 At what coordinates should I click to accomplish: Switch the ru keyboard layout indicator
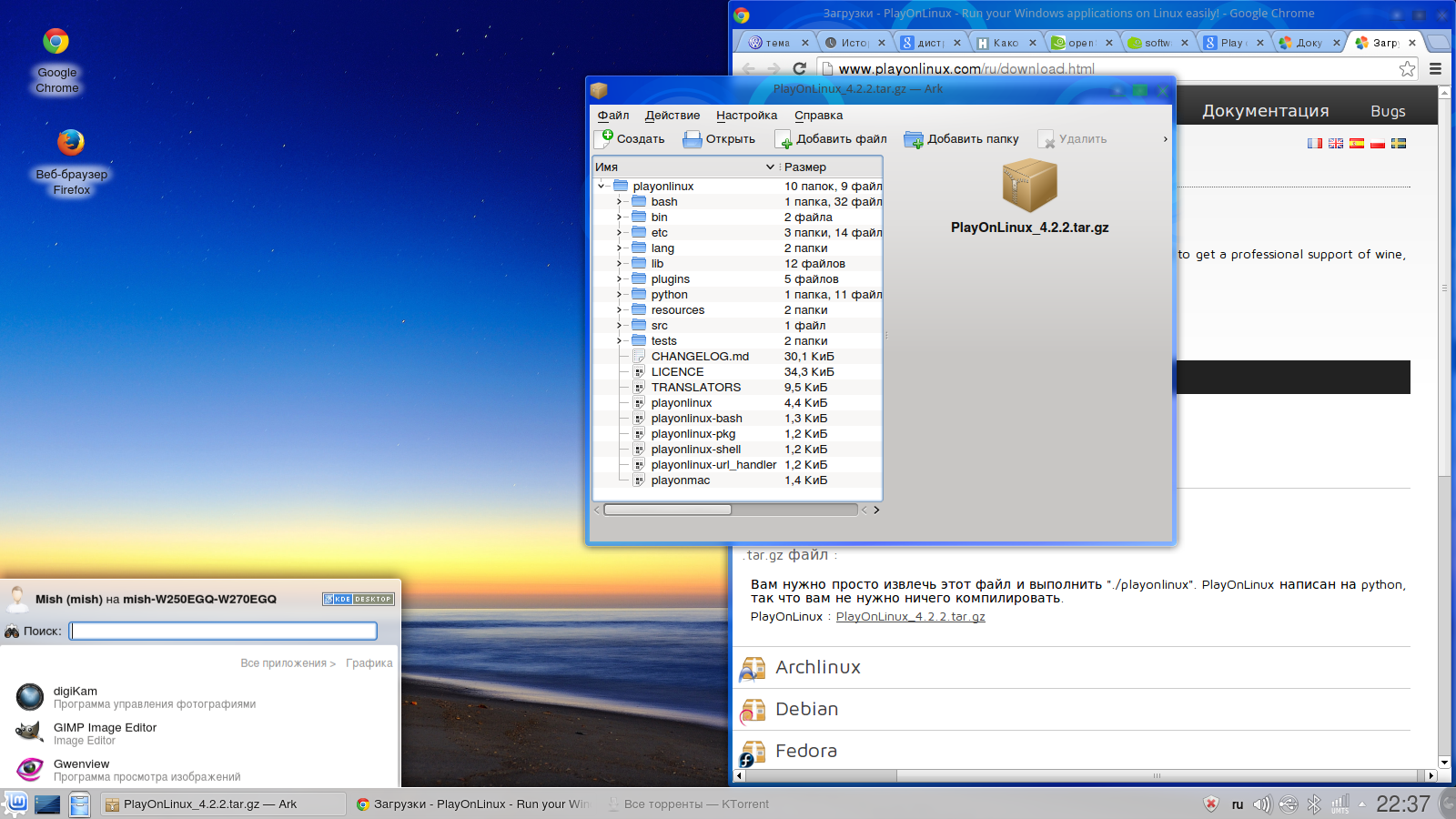[x=1237, y=804]
